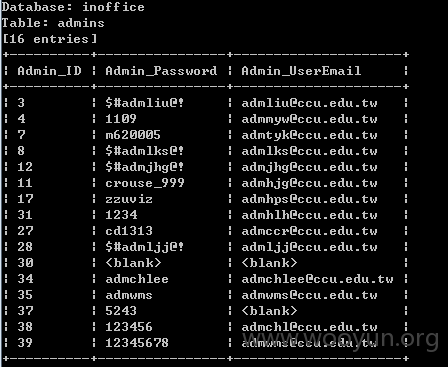Click the 'Table: admins' line

(x=53, y=23)
